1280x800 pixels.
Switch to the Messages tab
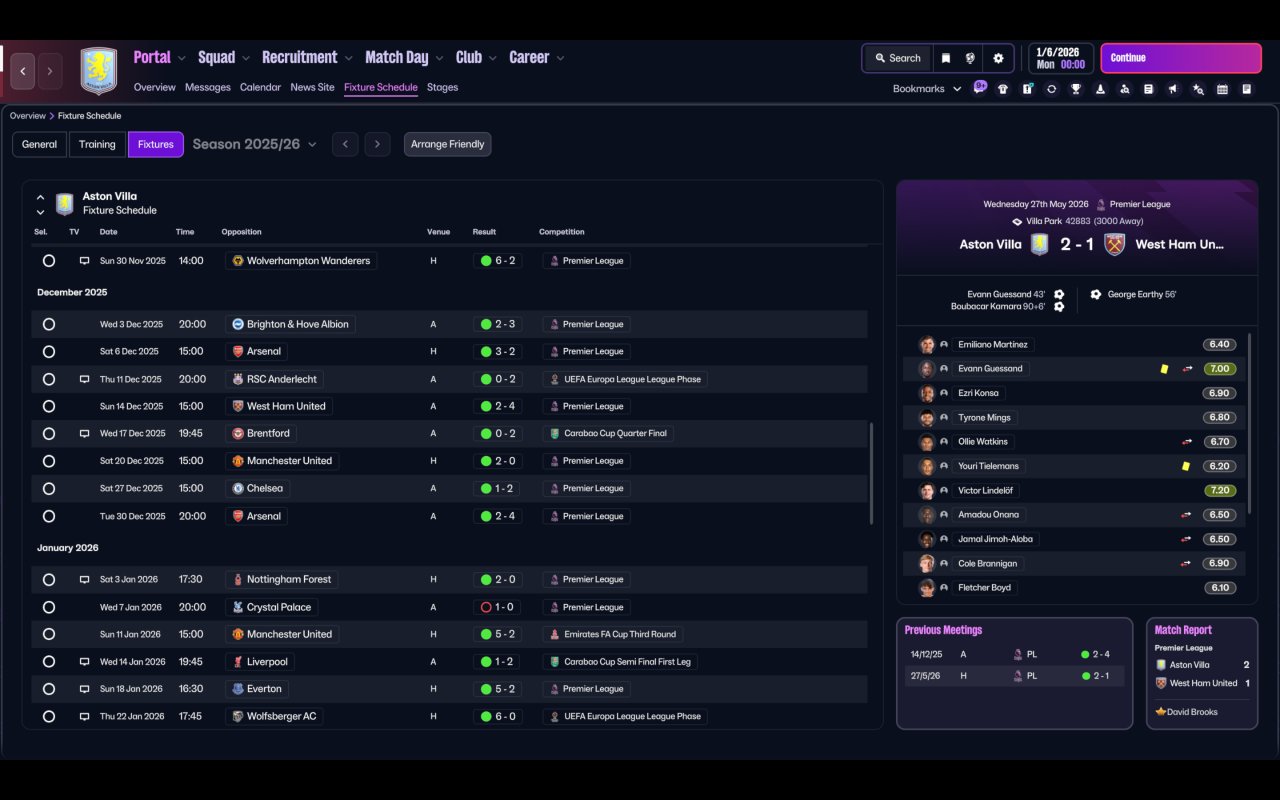coord(208,87)
